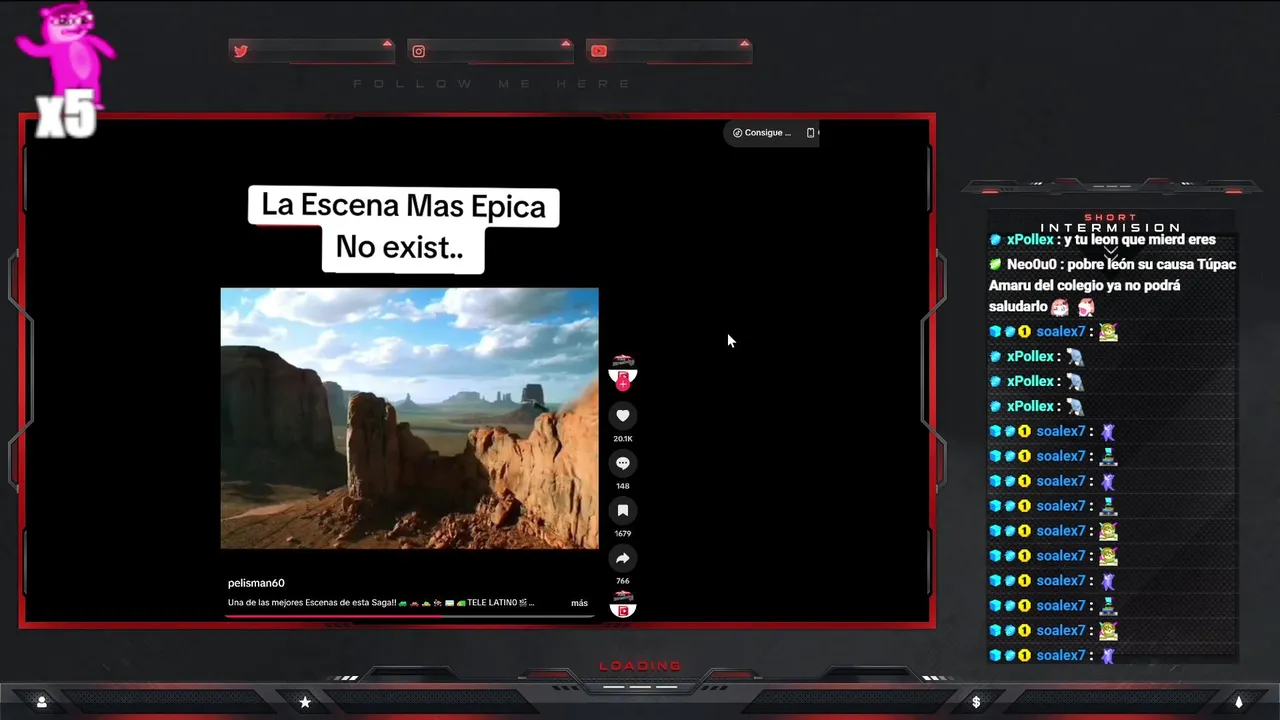
Task: Click the Instagram icon in overlay
Action: [x=419, y=51]
